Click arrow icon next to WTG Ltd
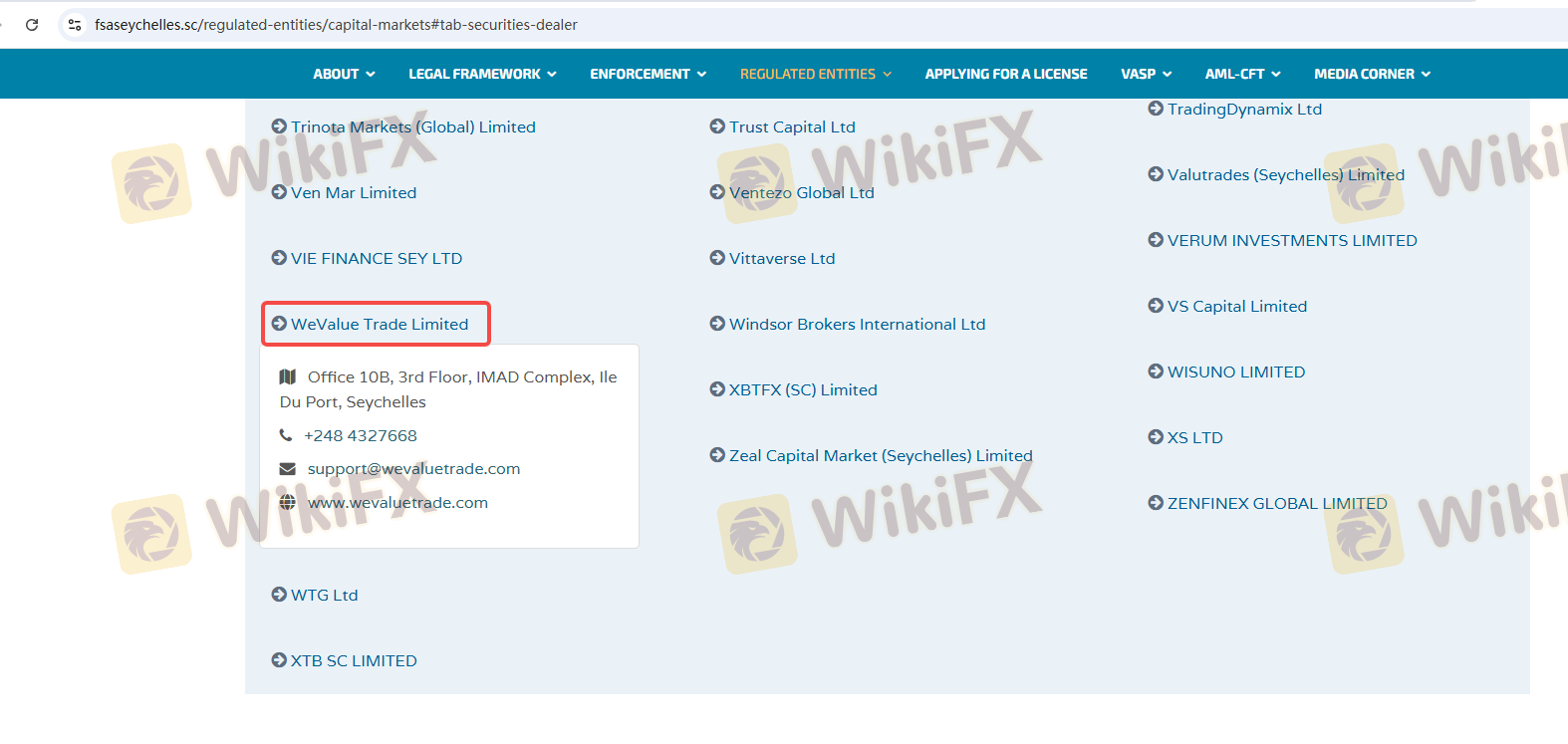 coord(279,595)
